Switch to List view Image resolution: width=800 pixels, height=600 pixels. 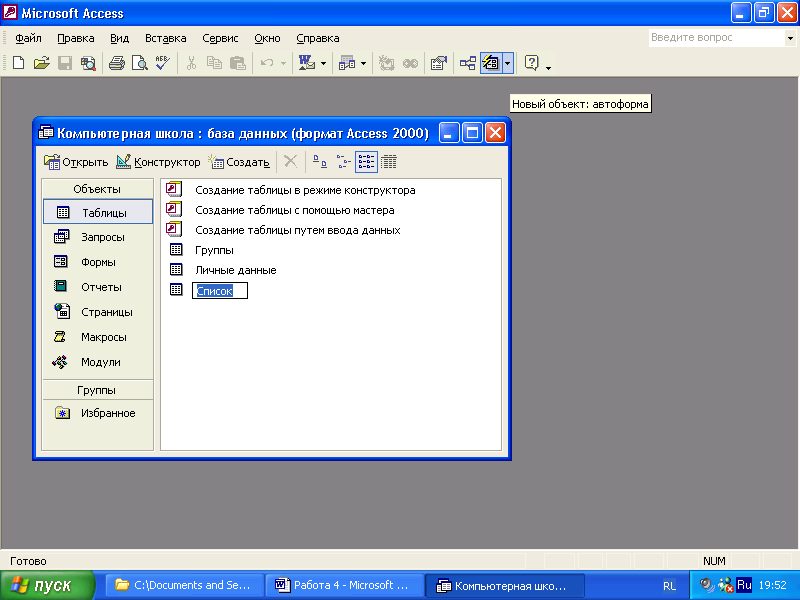tap(366, 162)
